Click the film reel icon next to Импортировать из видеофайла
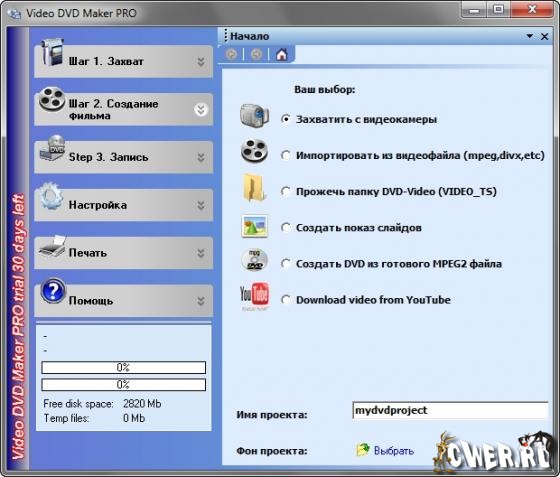The image size is (560, 477). tap(254, 151)
